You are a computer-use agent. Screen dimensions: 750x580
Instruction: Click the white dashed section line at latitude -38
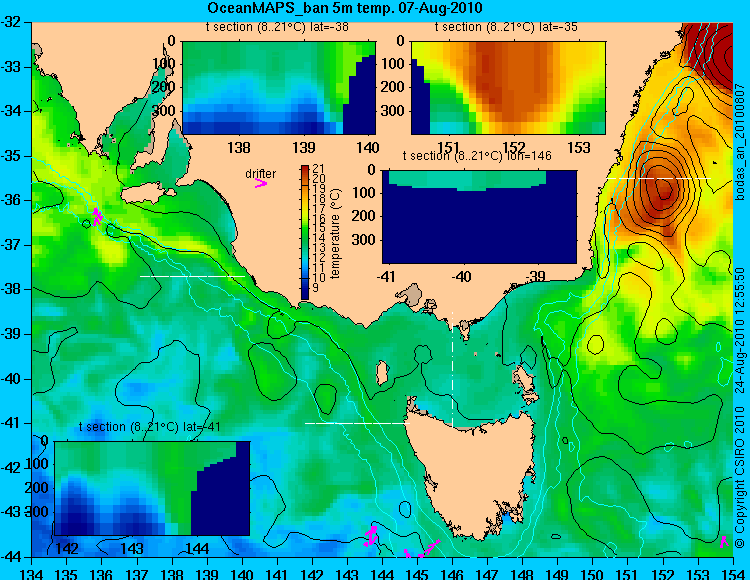(x=193, y=276)
